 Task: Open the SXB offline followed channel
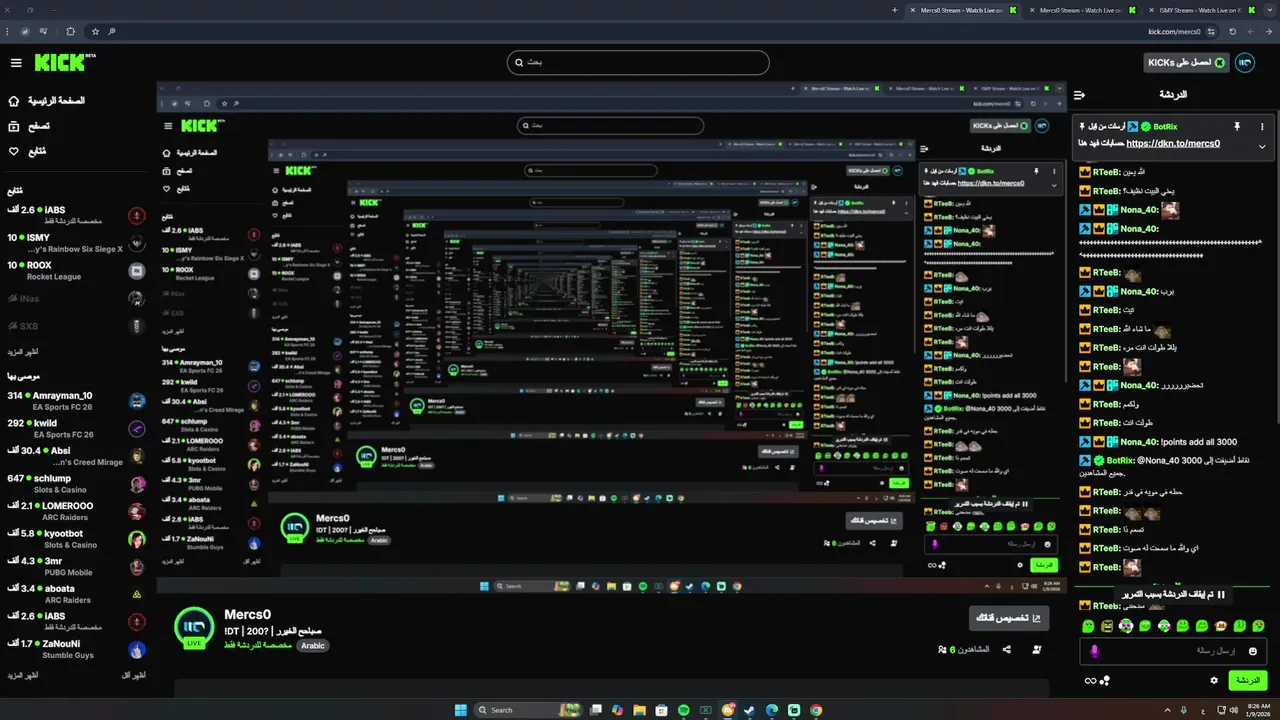77,326
